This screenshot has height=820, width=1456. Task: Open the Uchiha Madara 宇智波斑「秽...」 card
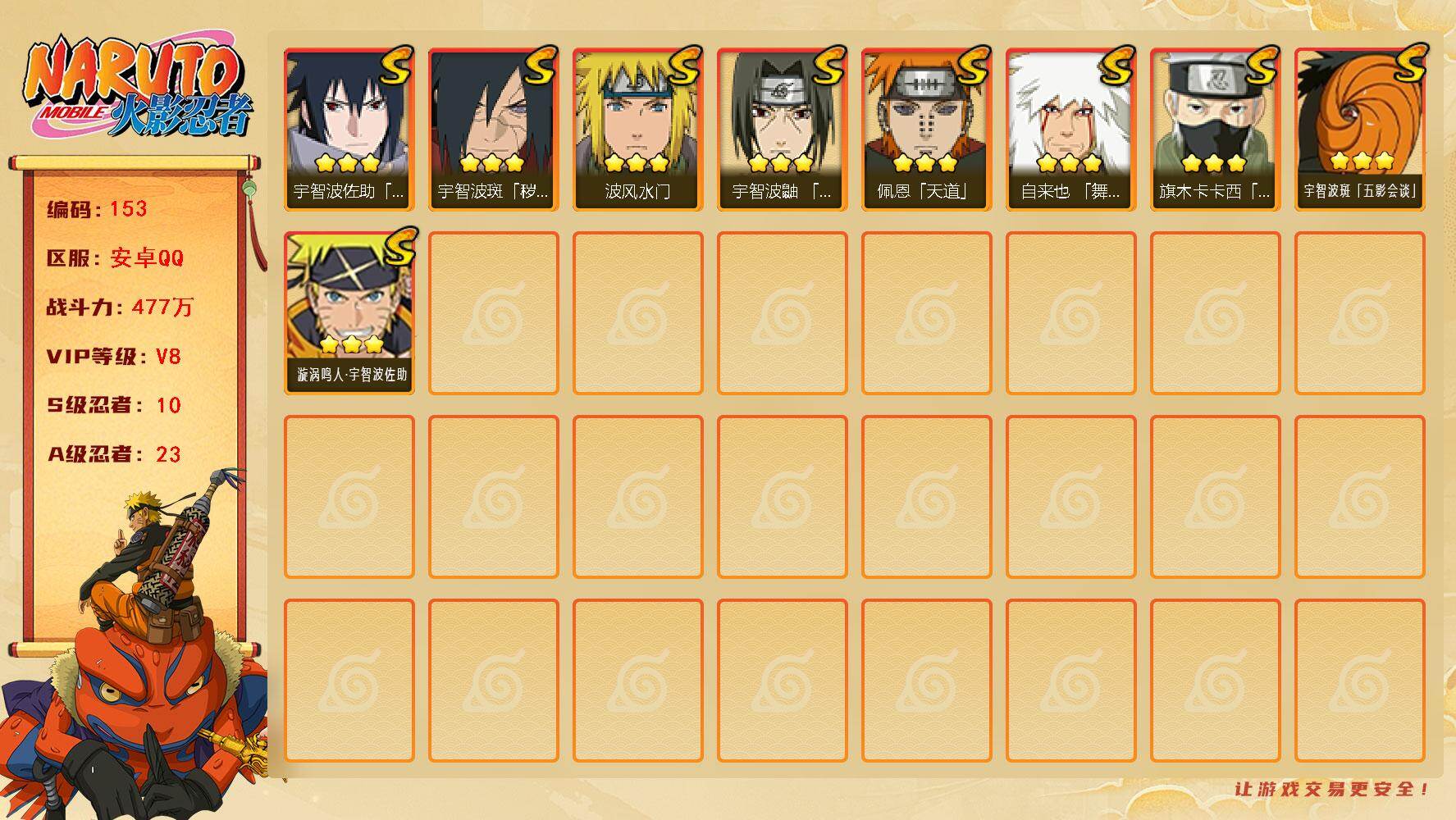[x=494, y=130]
